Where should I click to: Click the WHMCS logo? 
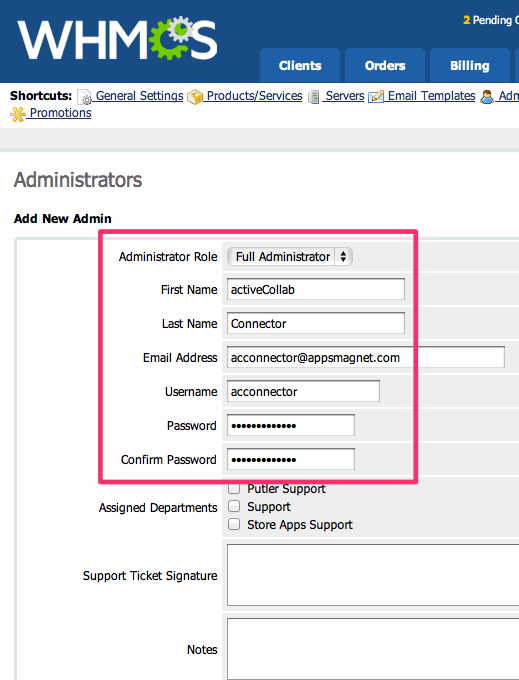coord(117,39)
